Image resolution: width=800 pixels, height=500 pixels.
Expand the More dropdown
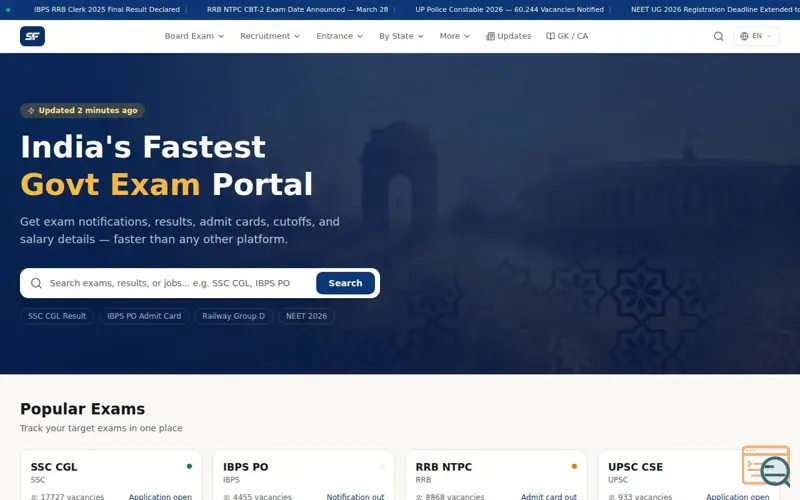455,36
